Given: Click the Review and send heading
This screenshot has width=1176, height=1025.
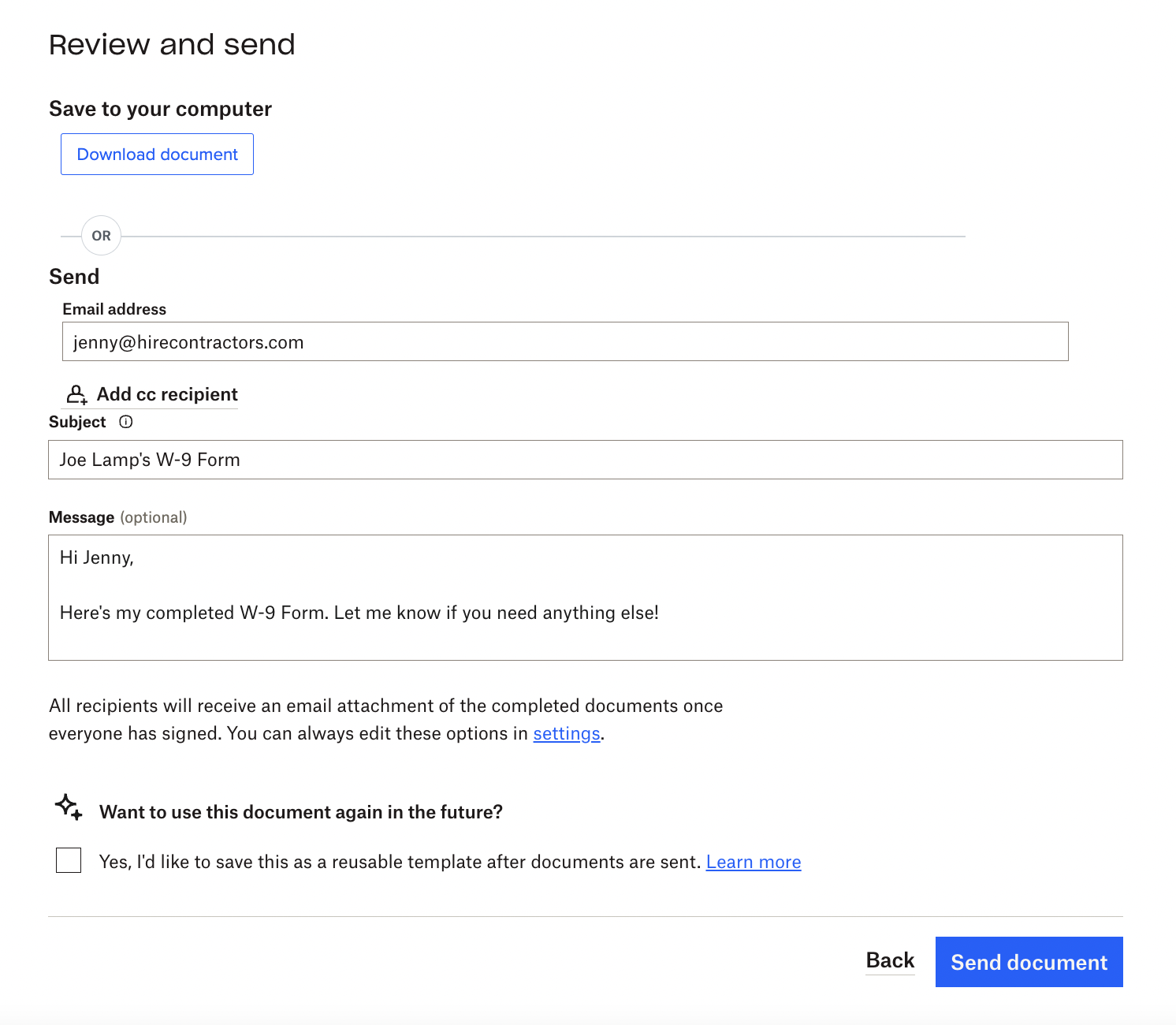Looking at the screenshot, I should [172, 44].
